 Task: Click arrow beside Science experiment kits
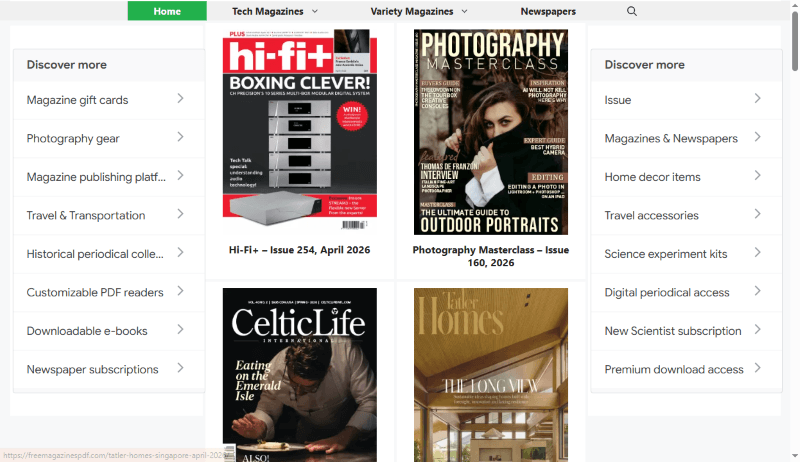tap(757, 253)
